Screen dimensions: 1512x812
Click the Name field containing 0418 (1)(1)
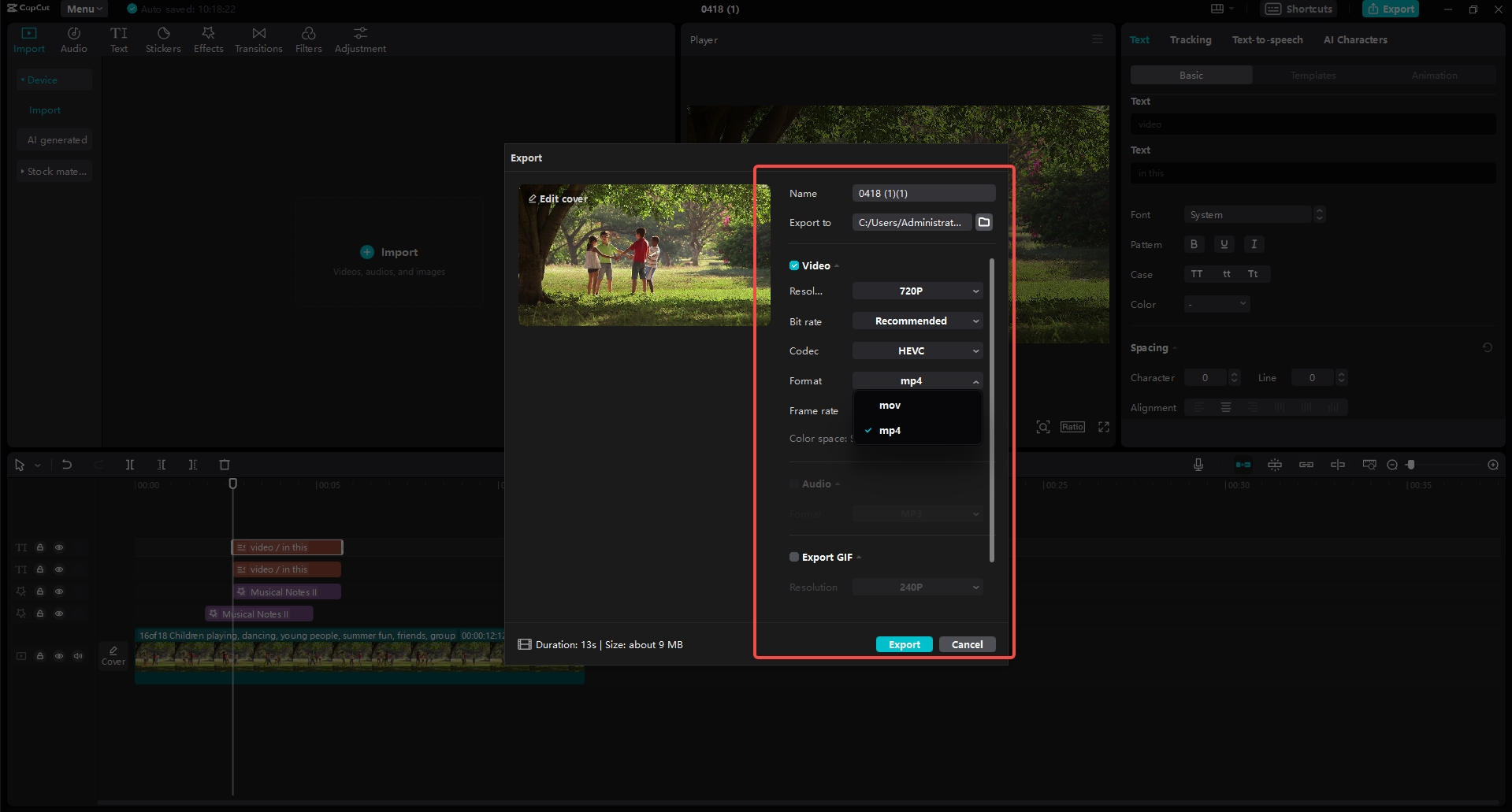[923, 193]
